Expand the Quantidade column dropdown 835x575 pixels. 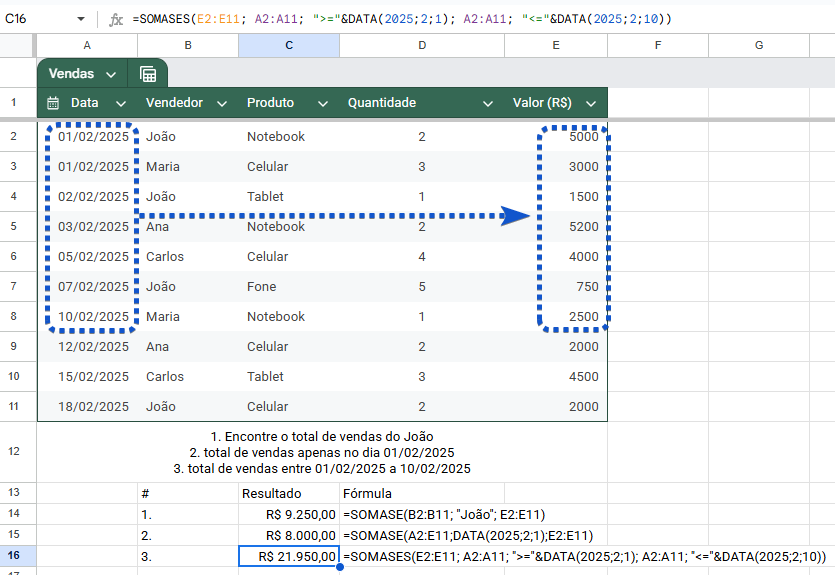point(488,103)
